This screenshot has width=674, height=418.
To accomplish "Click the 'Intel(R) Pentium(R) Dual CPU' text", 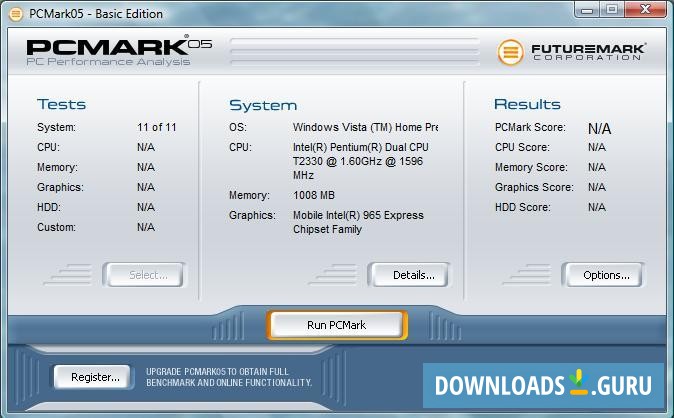I will [x=361, y=147].
